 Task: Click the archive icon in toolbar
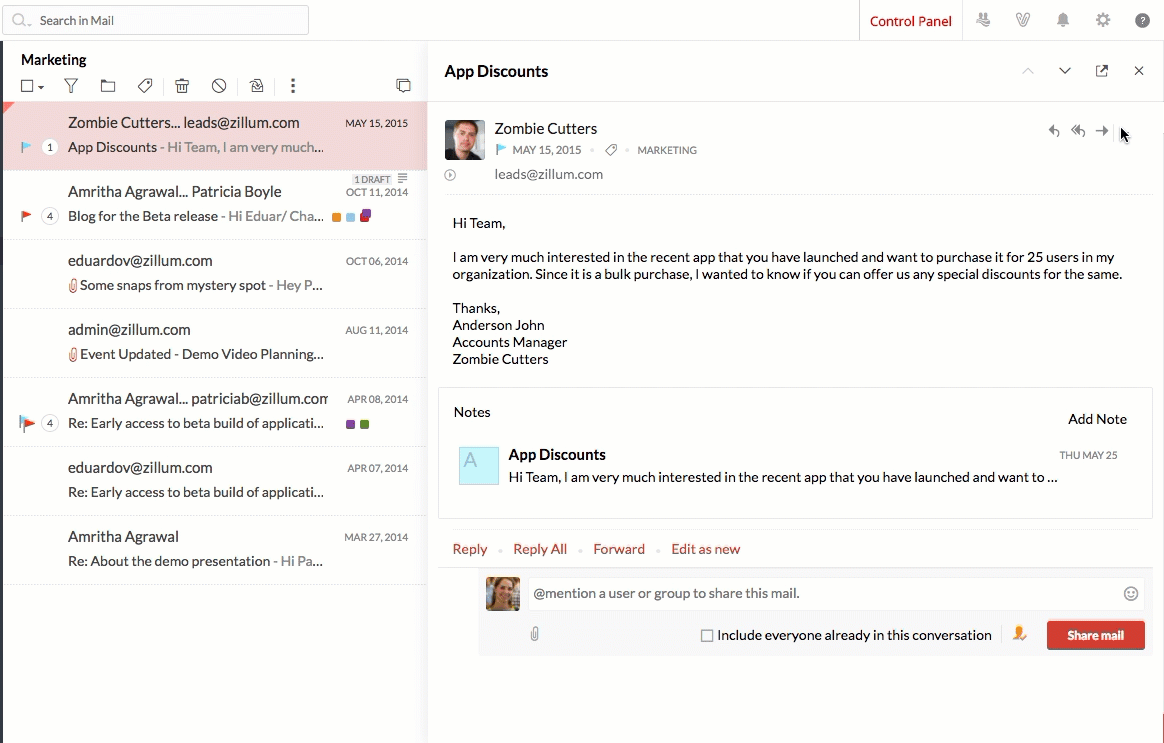tap(256, 86)
